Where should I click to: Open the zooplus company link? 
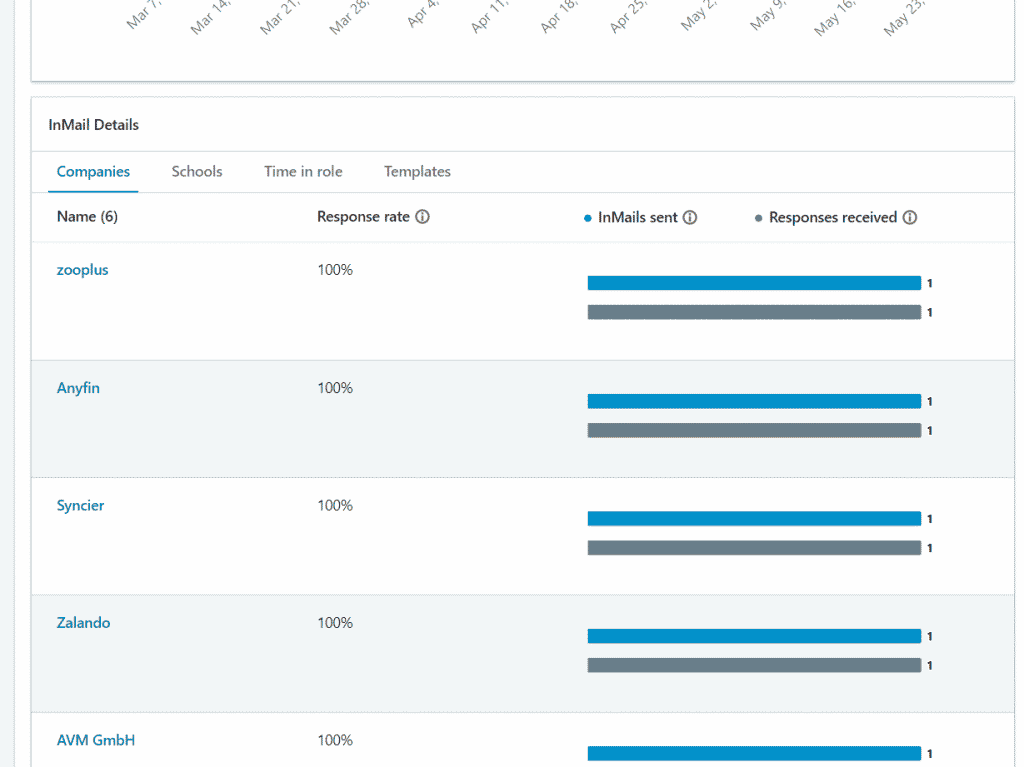[82, 270]
